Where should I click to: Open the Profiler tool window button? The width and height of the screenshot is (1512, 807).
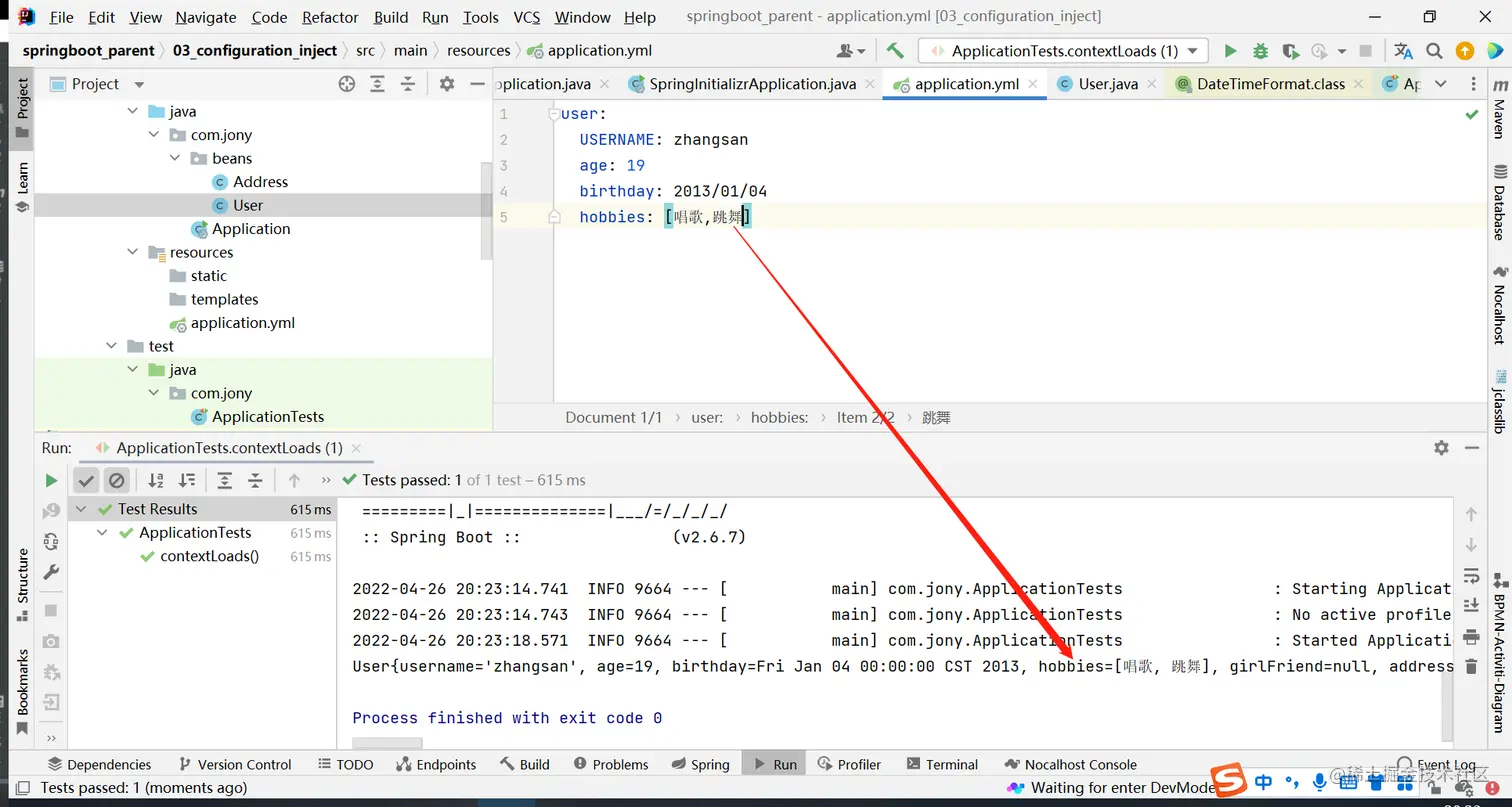[849, 764]
